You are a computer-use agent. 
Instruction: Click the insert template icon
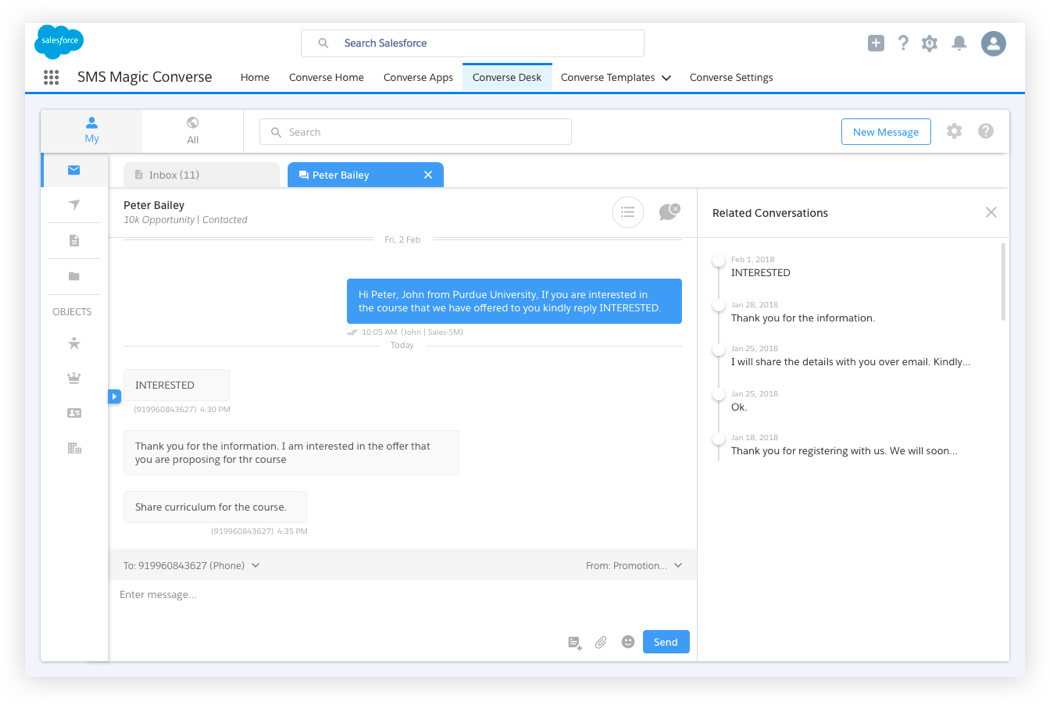pos(575,642)
